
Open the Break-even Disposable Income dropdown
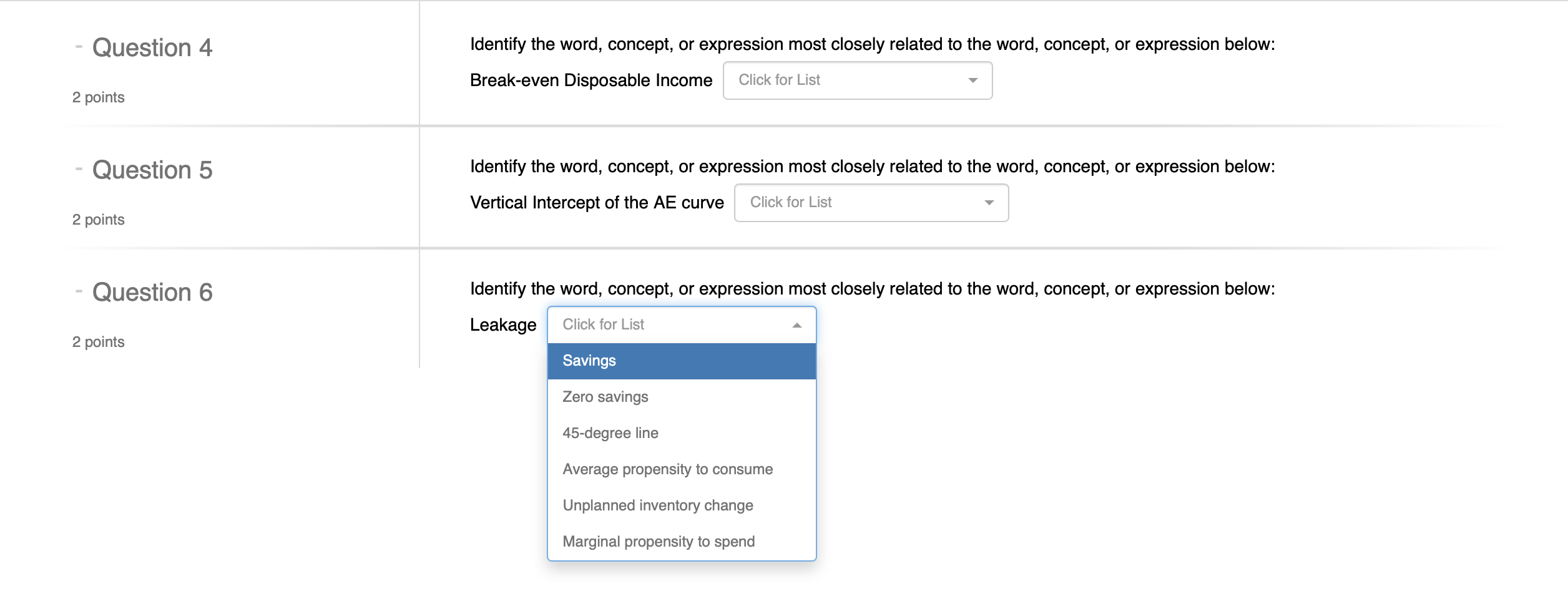pos(858,80)
